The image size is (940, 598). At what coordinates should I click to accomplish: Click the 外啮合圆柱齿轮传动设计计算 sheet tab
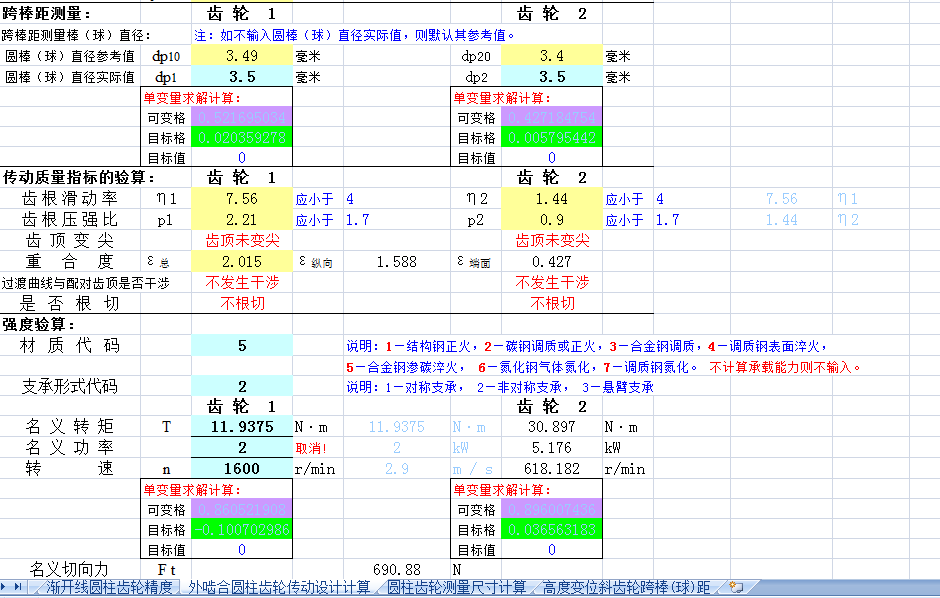pos(280,587)
